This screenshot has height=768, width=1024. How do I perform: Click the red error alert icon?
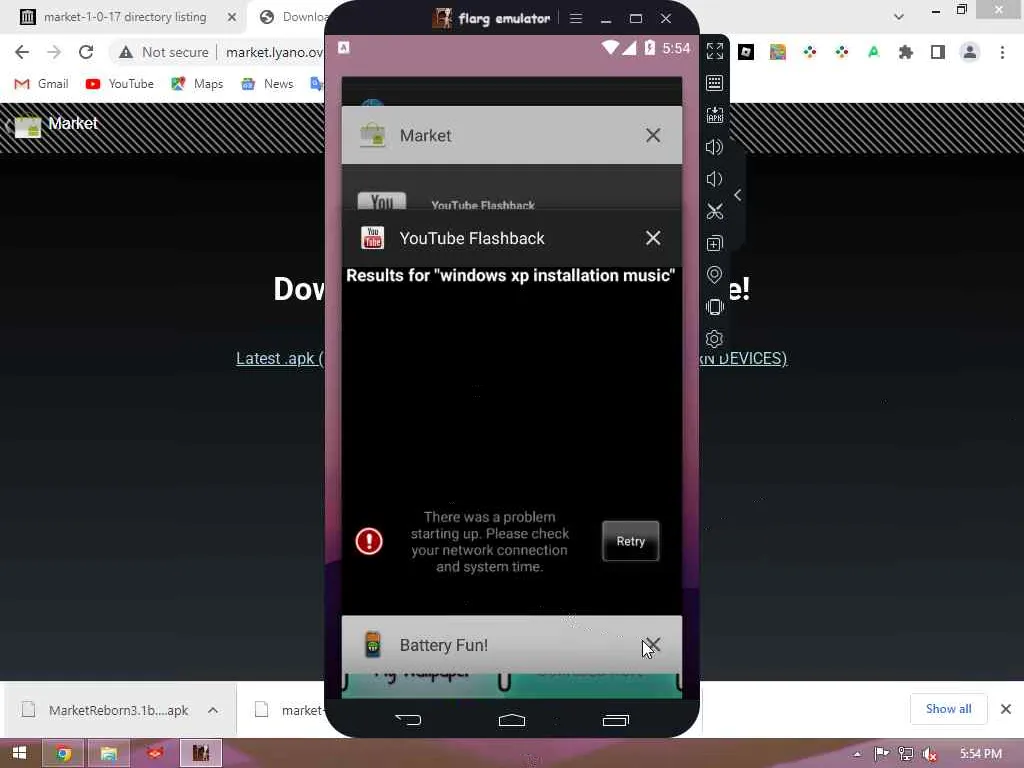[369, 541]
